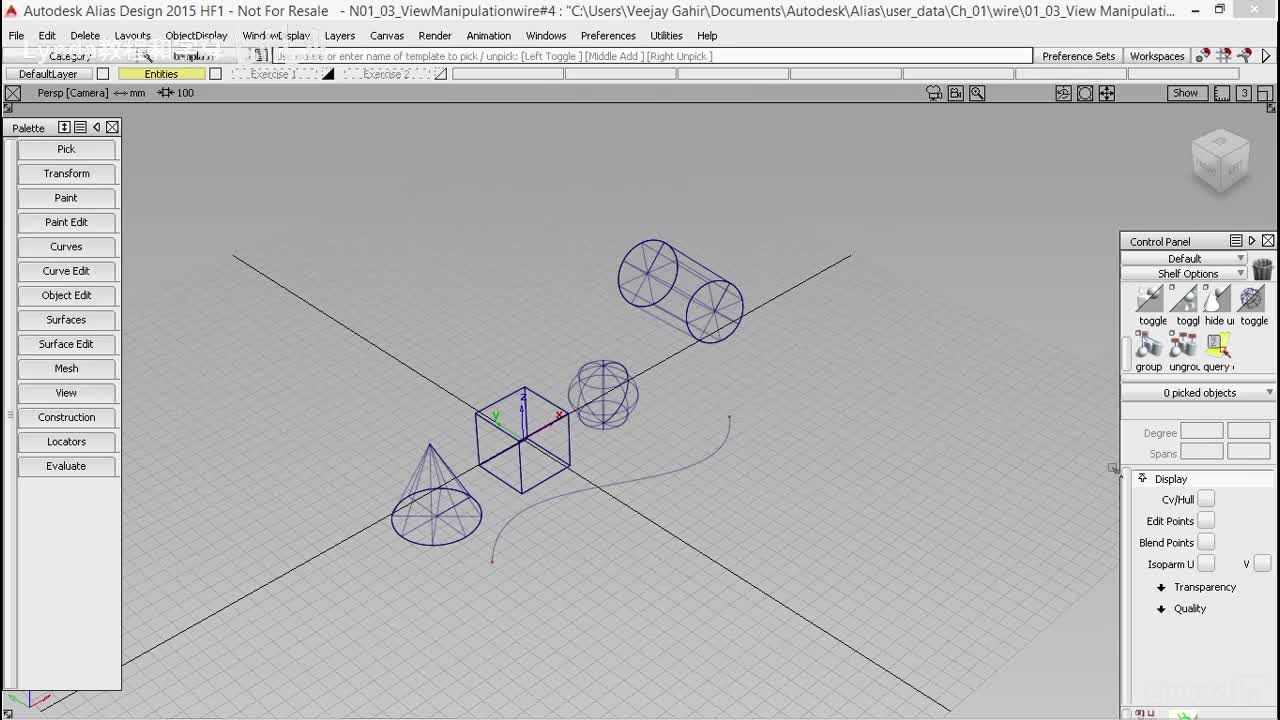Click the hide unpicked shelf icon
The height and width of the screenshot is (720, 1280).
tap(1217, 299)
